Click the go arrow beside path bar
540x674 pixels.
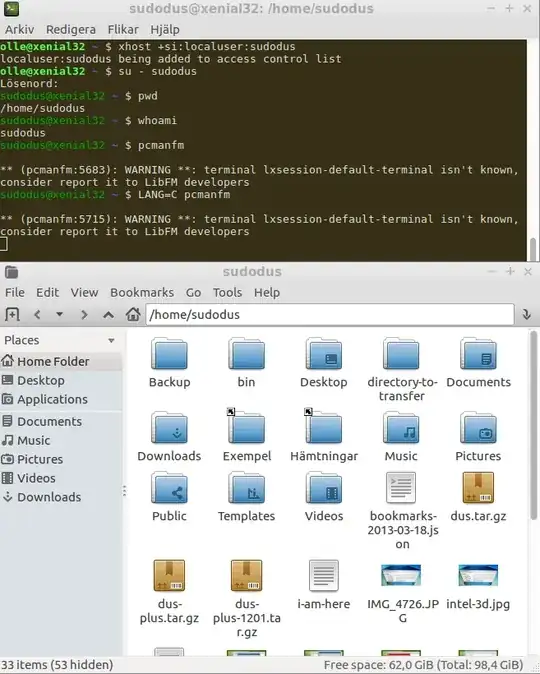pos(527,315)
